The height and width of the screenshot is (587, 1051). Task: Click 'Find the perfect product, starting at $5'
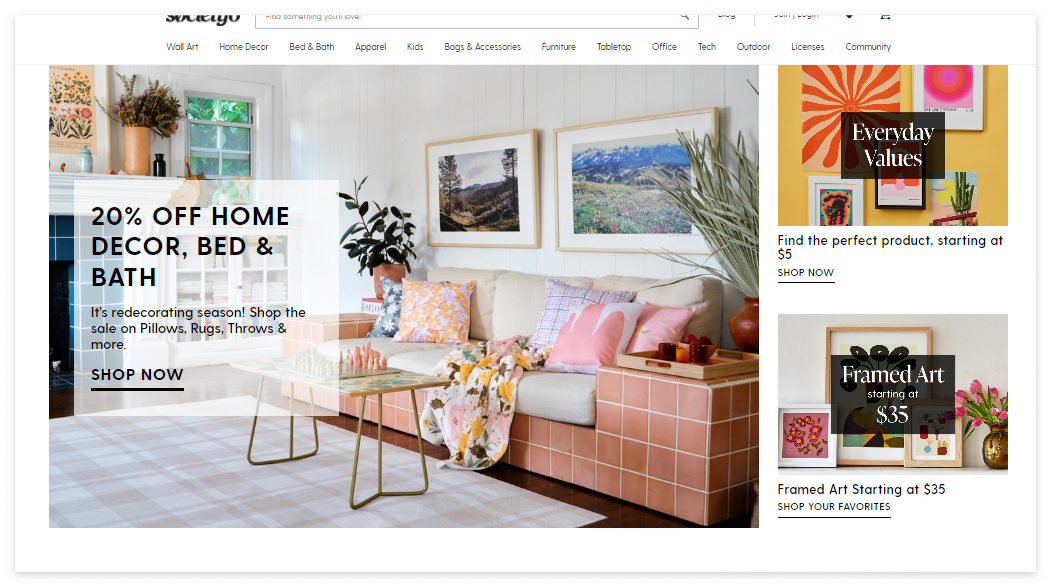pos(890,247)
